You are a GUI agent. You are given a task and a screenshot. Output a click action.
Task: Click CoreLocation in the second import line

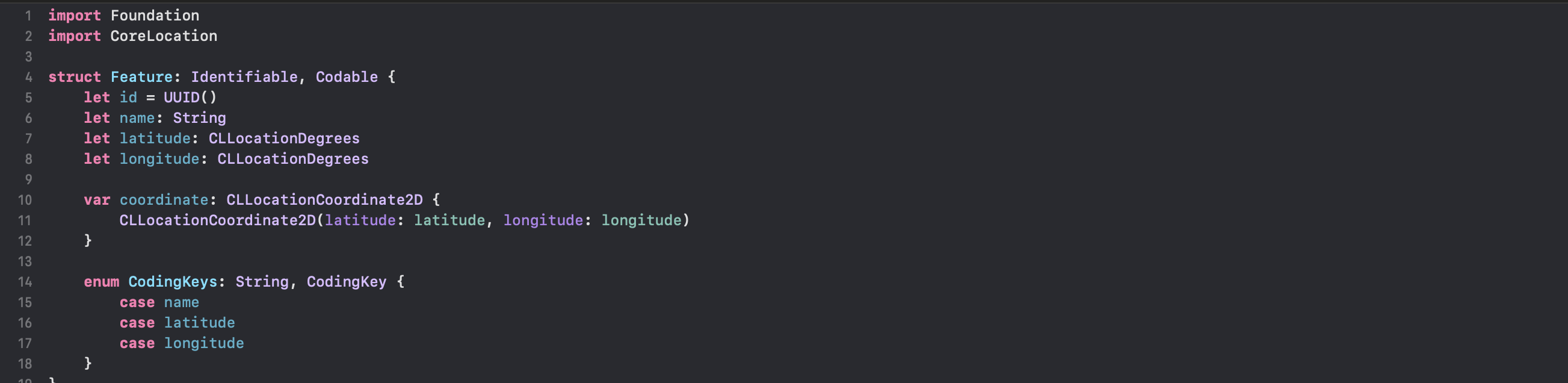click(163, 37)
